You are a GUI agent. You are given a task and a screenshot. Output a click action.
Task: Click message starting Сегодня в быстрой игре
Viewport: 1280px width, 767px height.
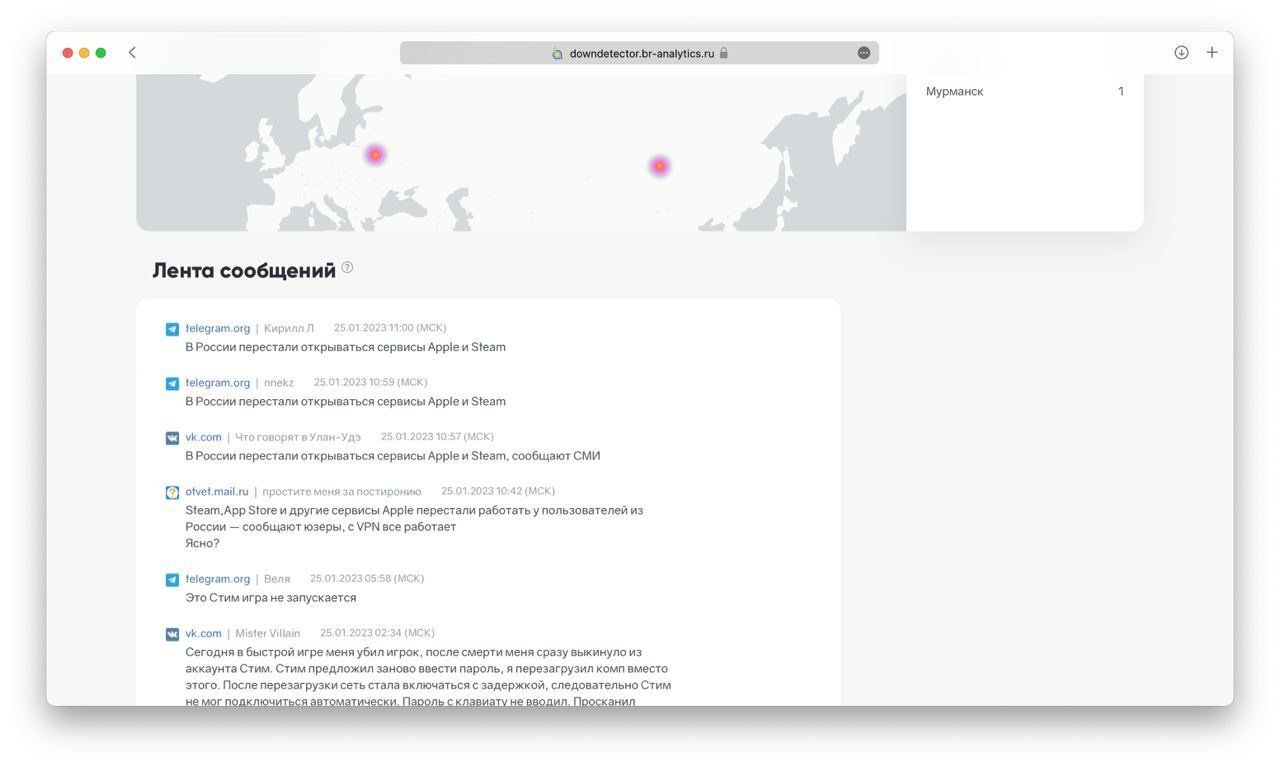point(428,677)
